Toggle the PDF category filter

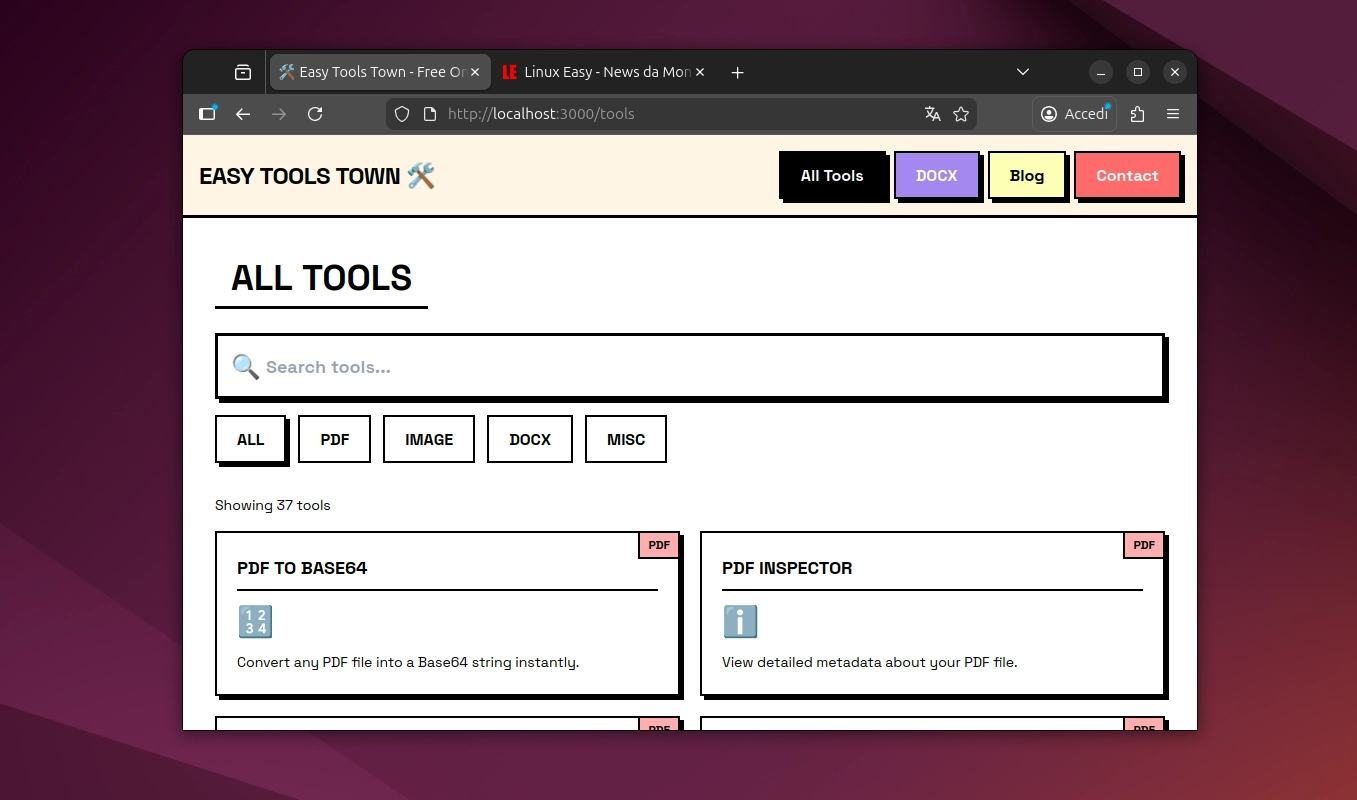point(334,439)
